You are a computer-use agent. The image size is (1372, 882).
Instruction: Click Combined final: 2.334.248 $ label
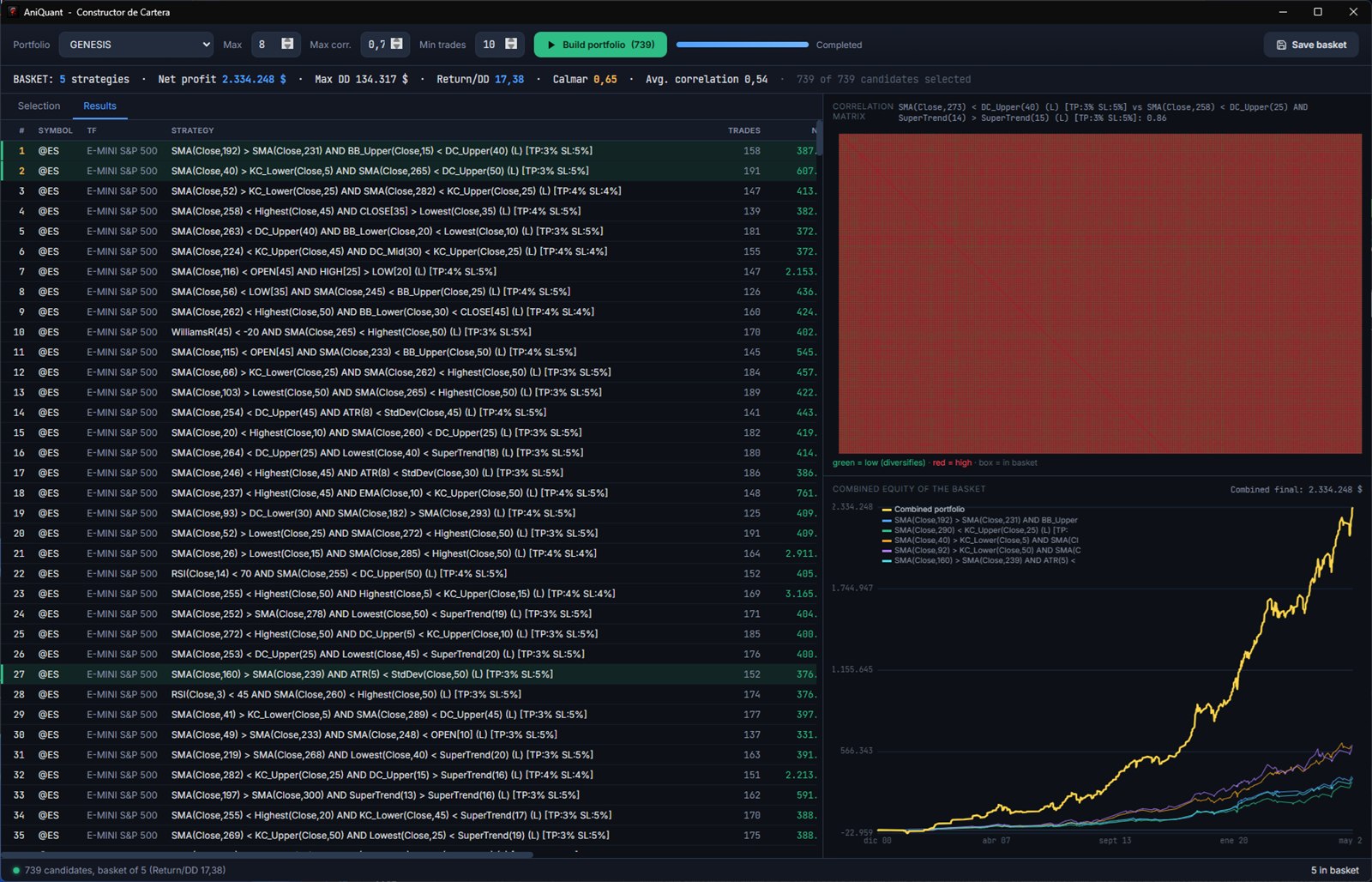click(x=1296, y=490)
